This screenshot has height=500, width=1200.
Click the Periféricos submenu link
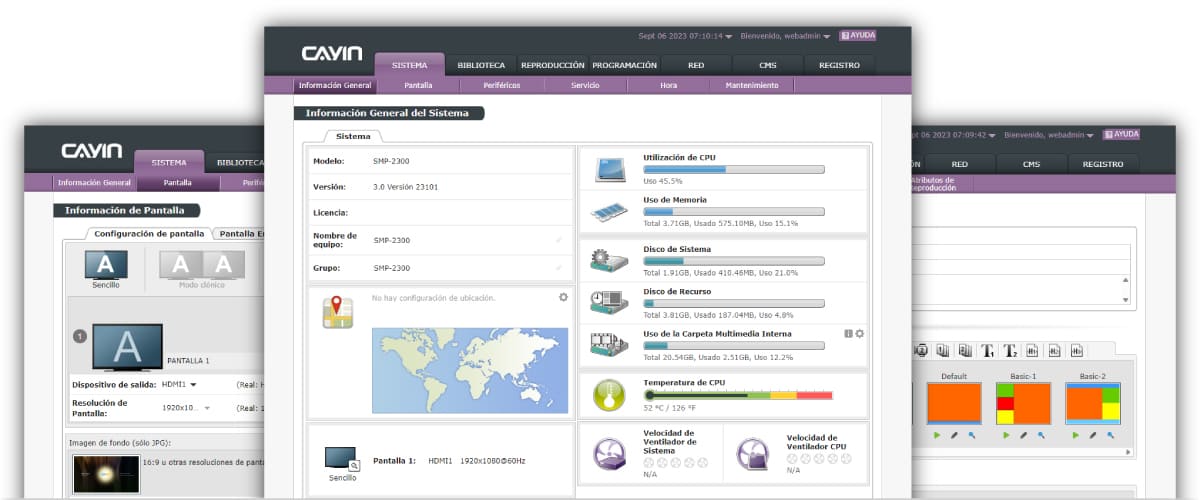[x=501, y=86]
